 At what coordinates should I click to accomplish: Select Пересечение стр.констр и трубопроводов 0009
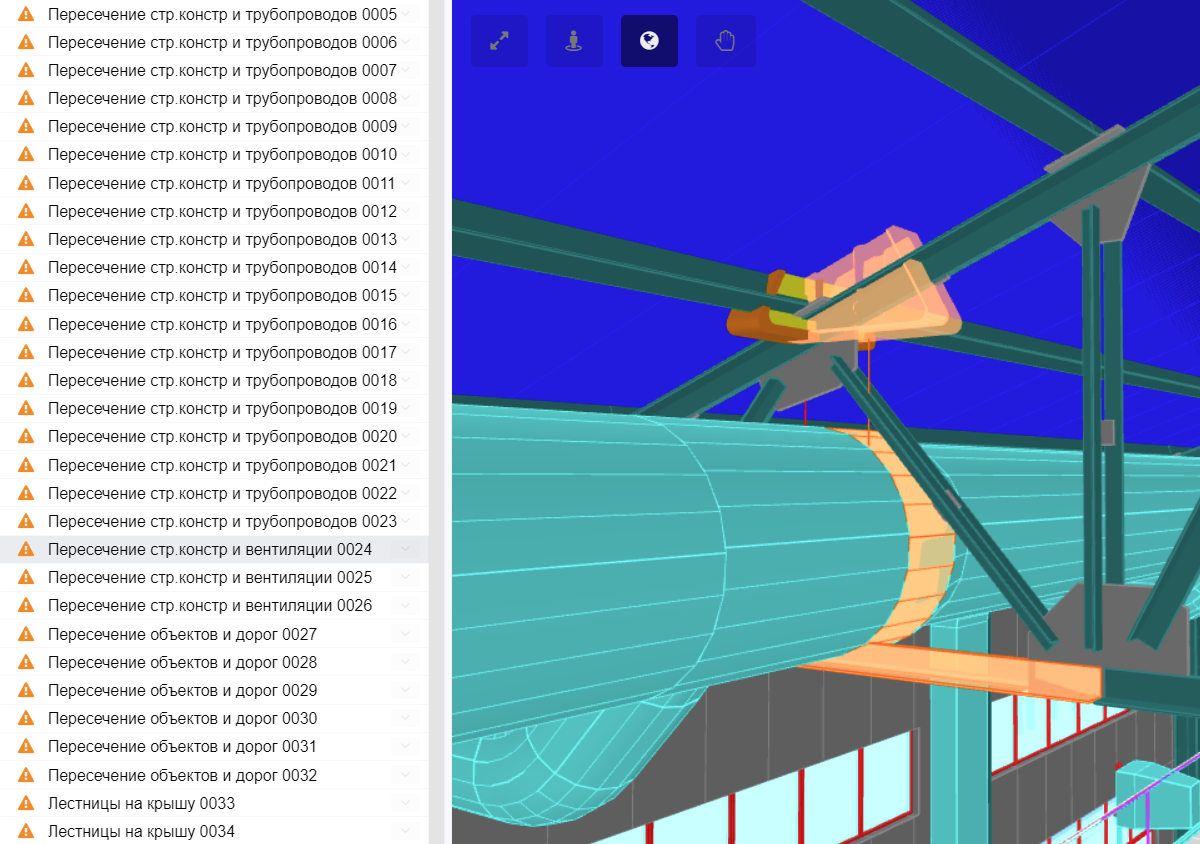pos(222,126)
